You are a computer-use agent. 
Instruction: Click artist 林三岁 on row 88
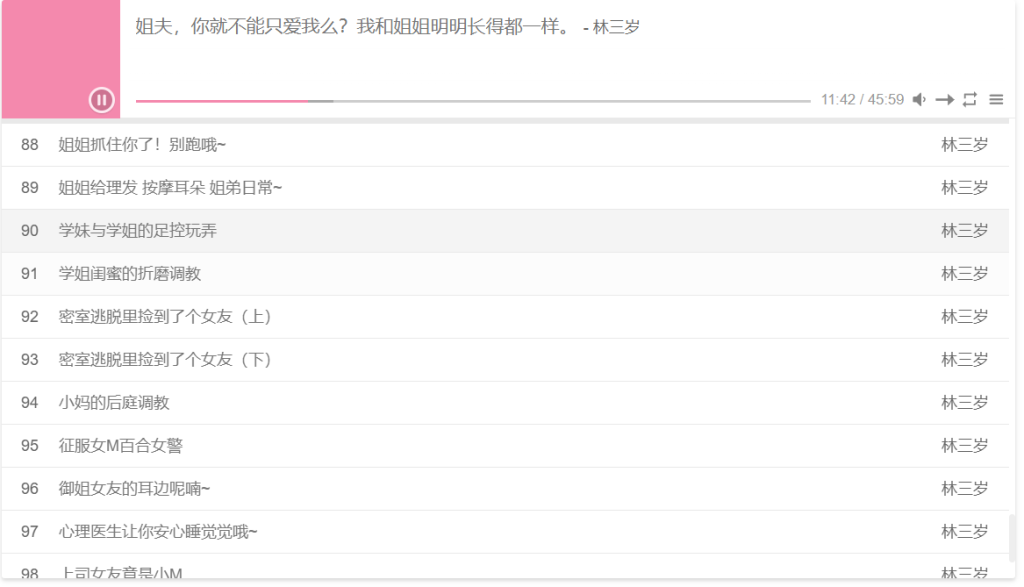click(x=964, y=145)
